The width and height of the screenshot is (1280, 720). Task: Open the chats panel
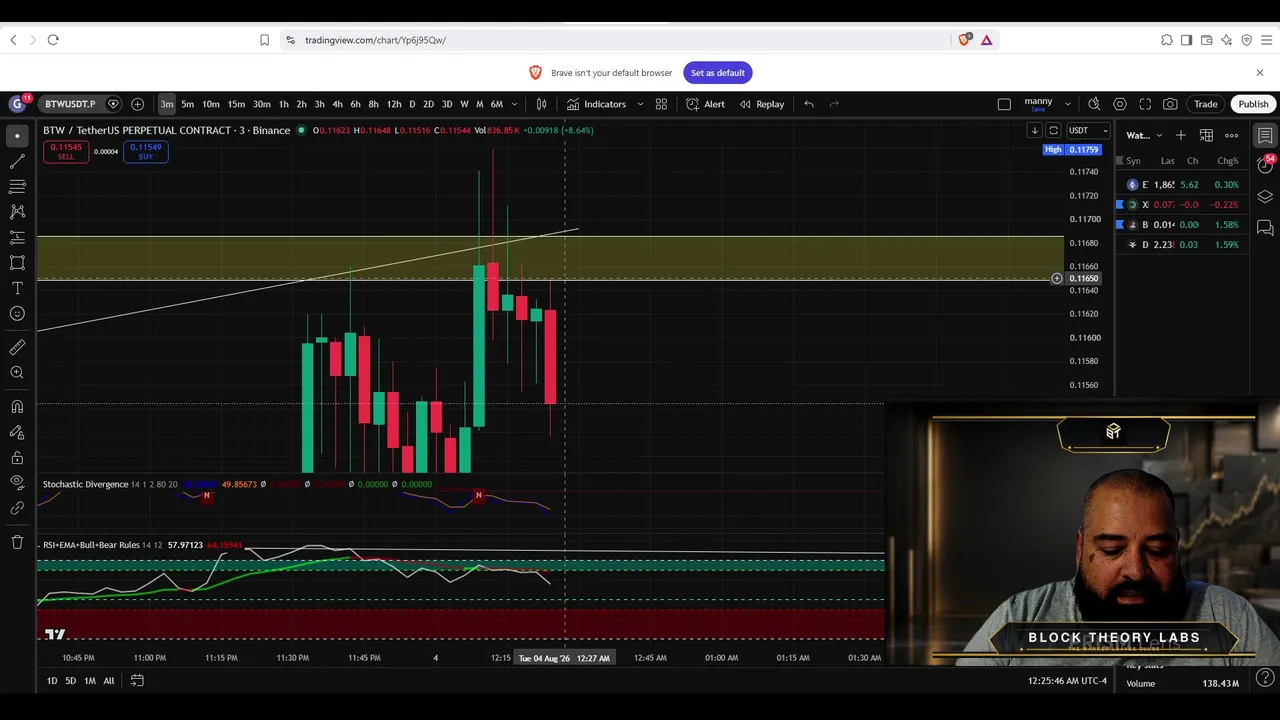pyautogui.click(x=1265, y=229)
